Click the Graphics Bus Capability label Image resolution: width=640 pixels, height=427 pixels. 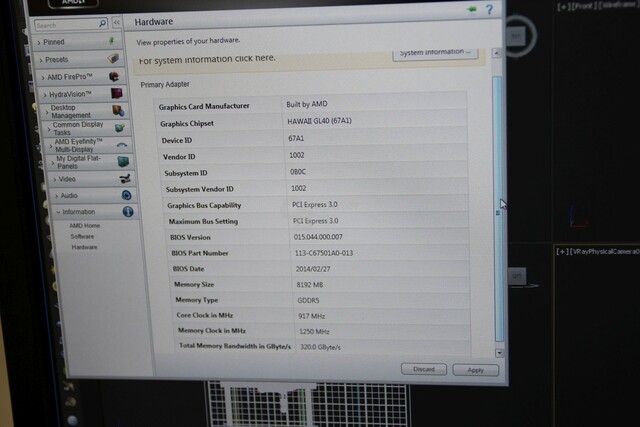point(204,205)
